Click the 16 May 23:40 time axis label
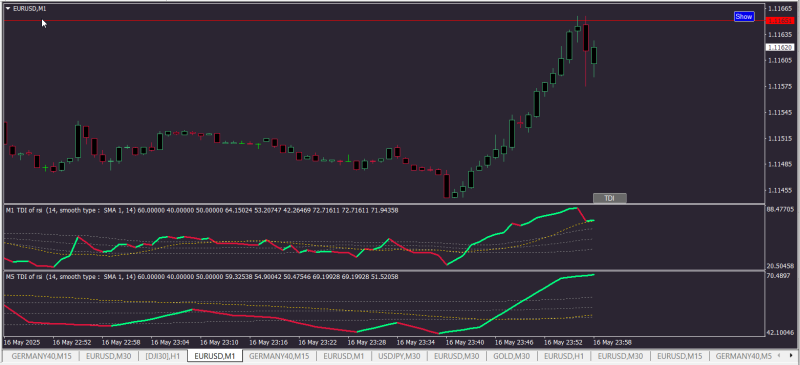 click(465, 342)
